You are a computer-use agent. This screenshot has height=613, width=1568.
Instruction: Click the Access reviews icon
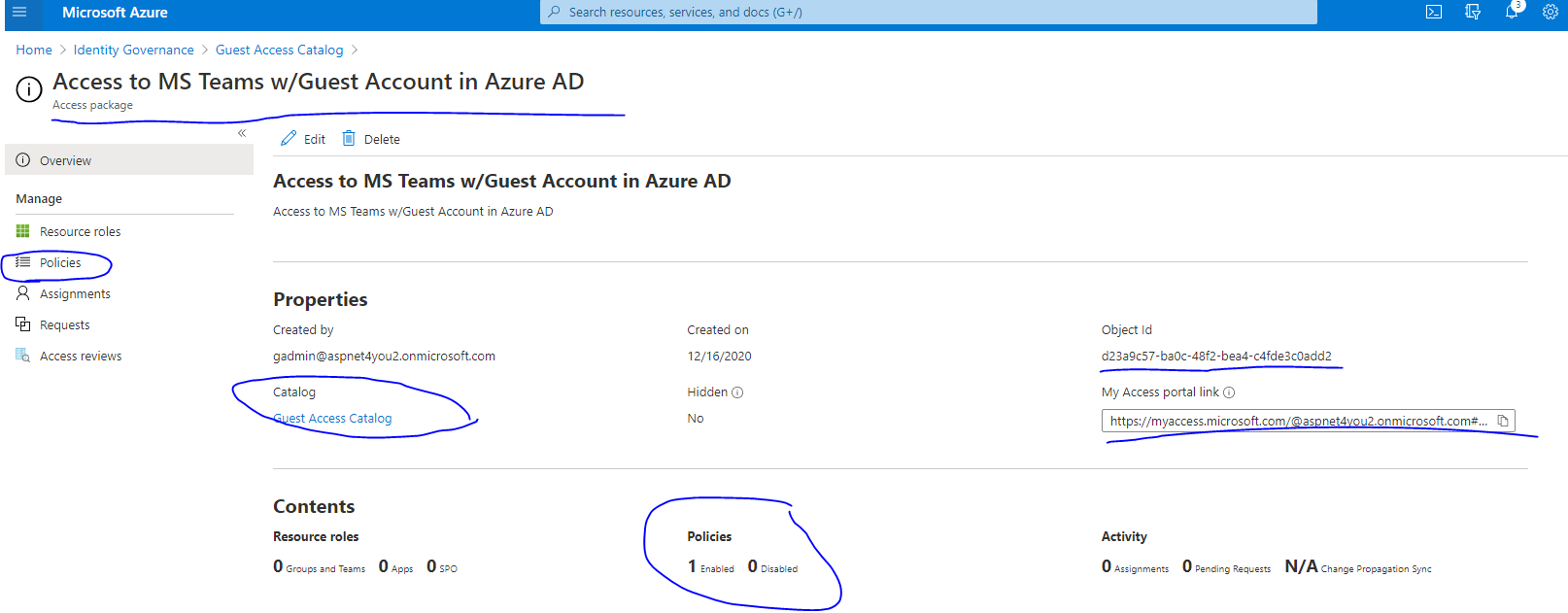pyautogui.click(x=22, y=356)
